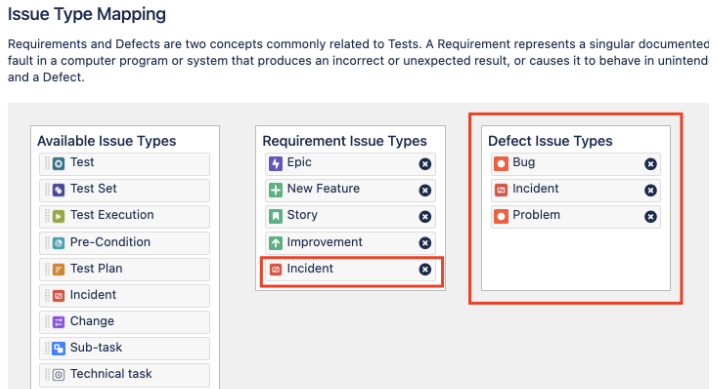Remove Bug from Defect Issue Types
Screen dimensions: 718x389
tap(650, 164)
